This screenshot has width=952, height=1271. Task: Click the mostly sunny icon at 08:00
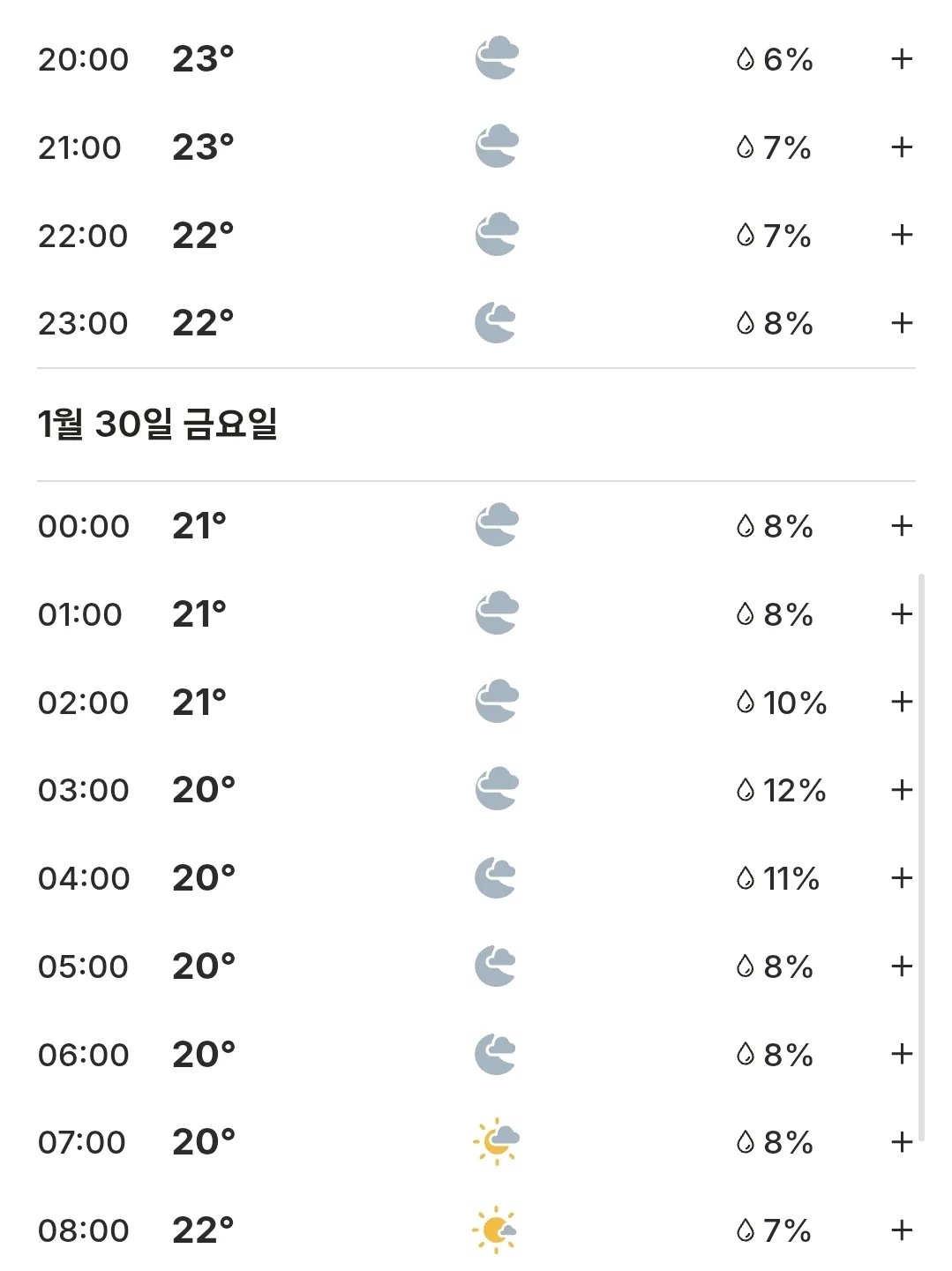click(495, 1230)
